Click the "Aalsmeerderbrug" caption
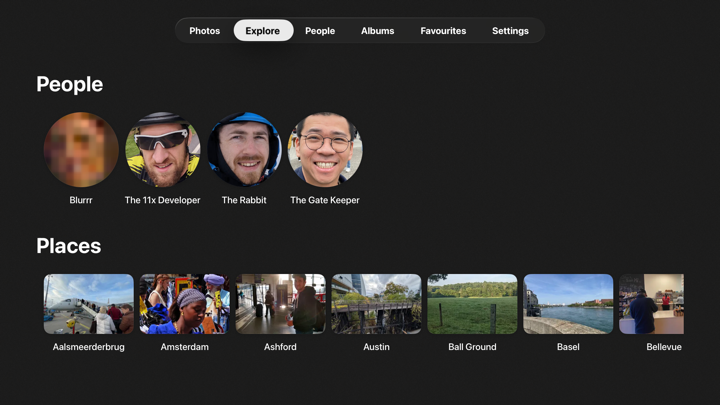720x405 pixels. click(x=89, y=347)
